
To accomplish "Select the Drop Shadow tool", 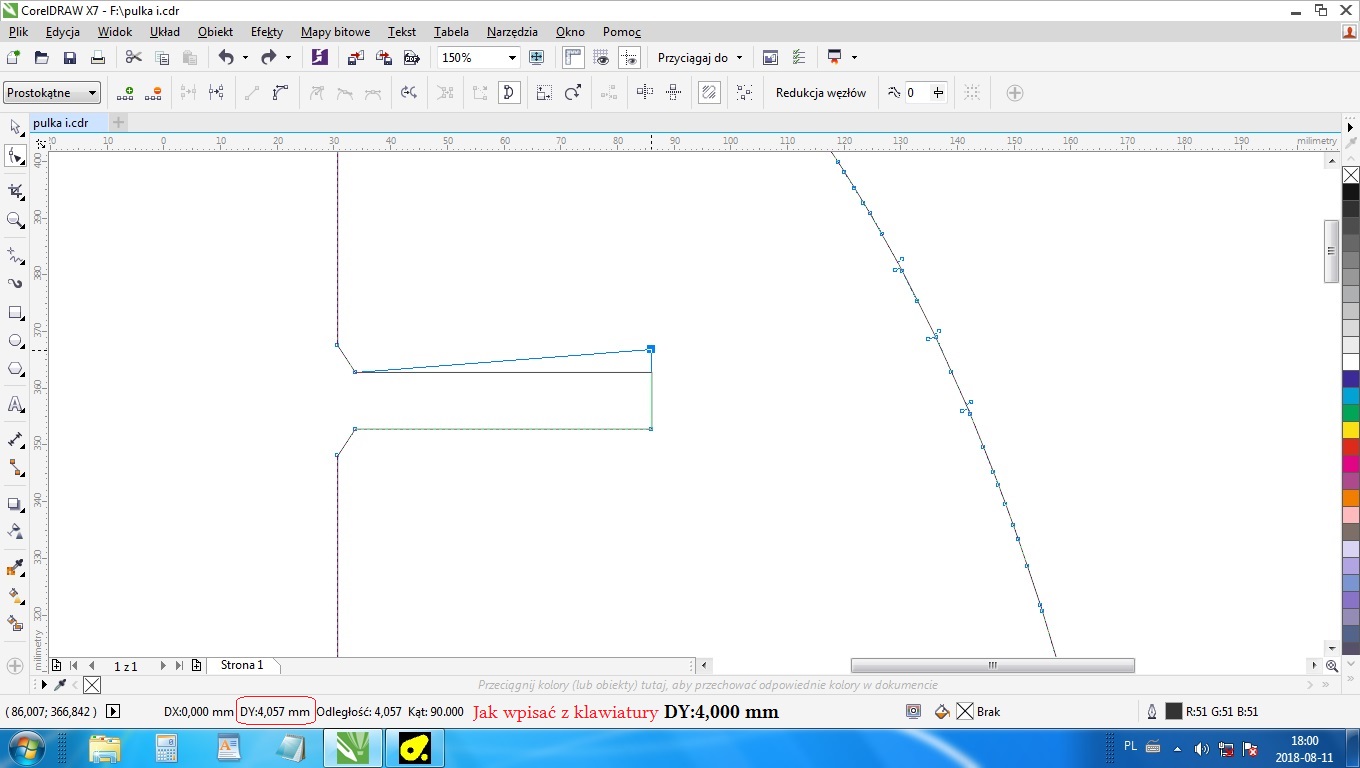I will tap(15, 503).
